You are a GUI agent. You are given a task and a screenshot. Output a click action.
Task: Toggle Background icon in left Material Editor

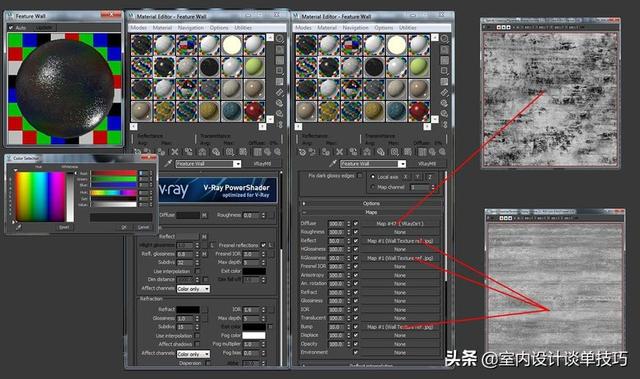(280, 60)
